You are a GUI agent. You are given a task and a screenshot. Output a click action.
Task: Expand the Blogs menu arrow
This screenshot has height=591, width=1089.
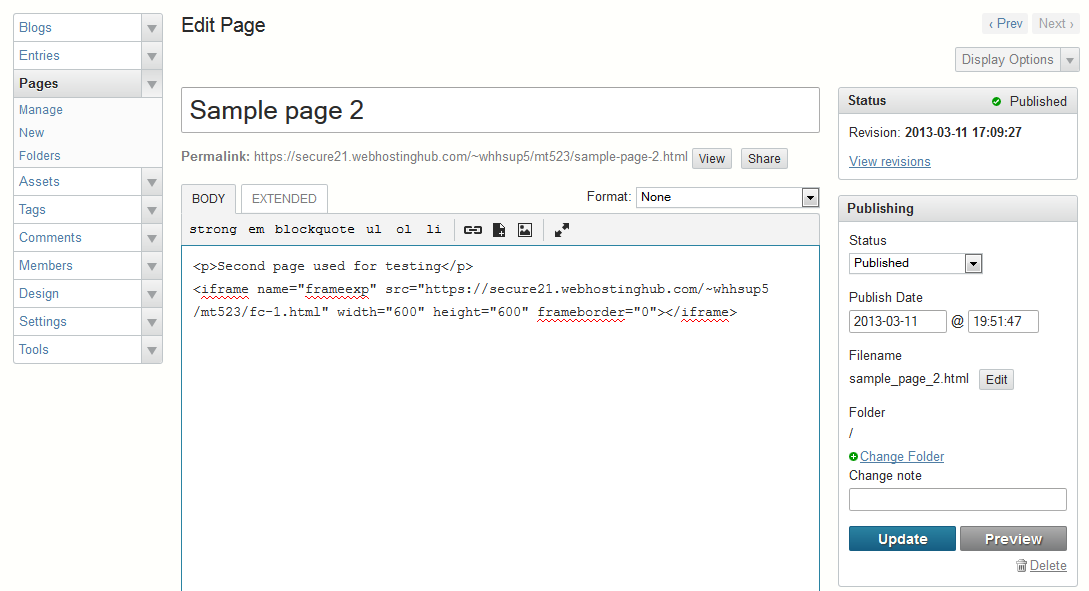pos(151,28)
